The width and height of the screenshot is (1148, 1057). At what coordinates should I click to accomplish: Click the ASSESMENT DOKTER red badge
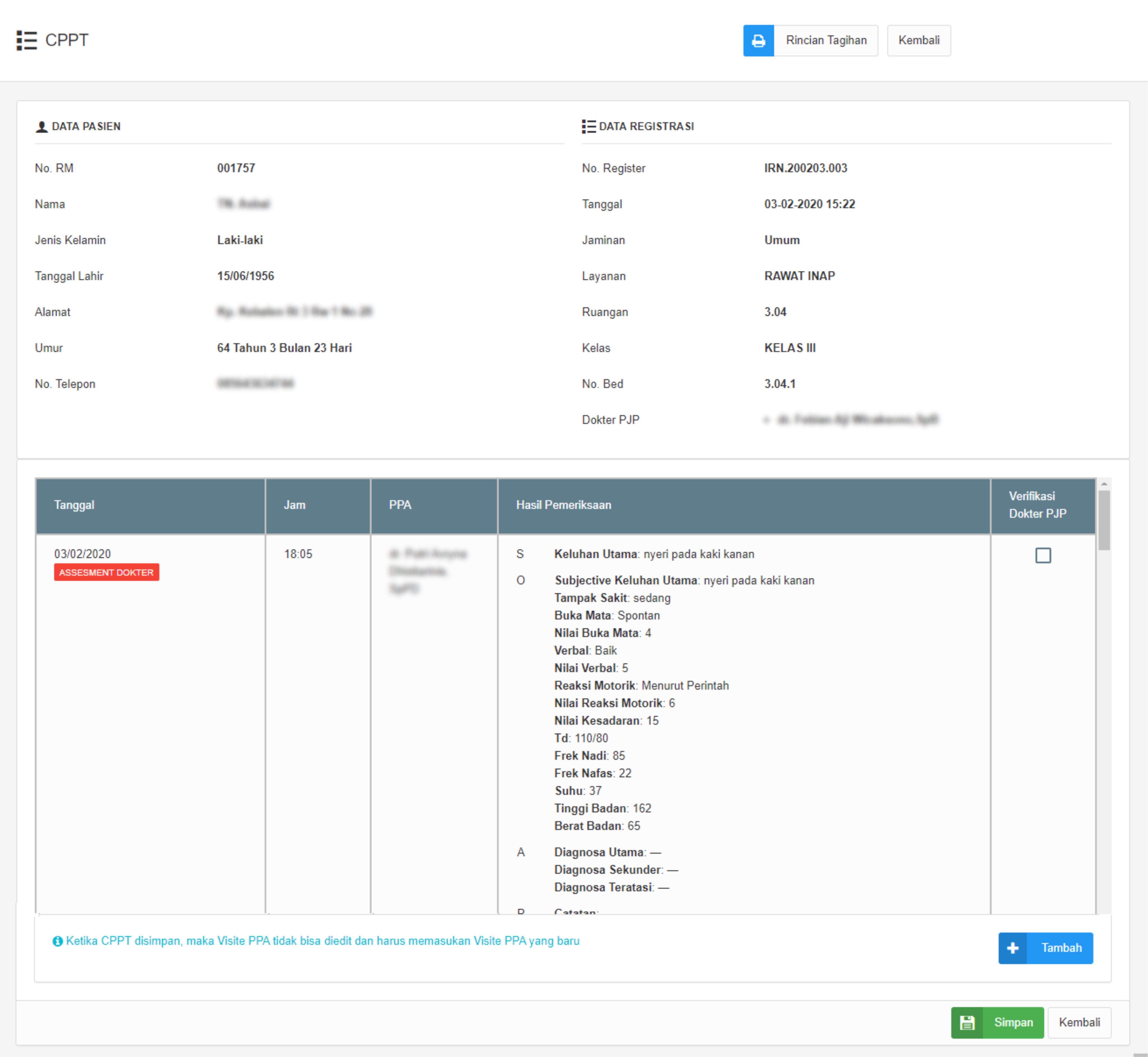(106, 572)
